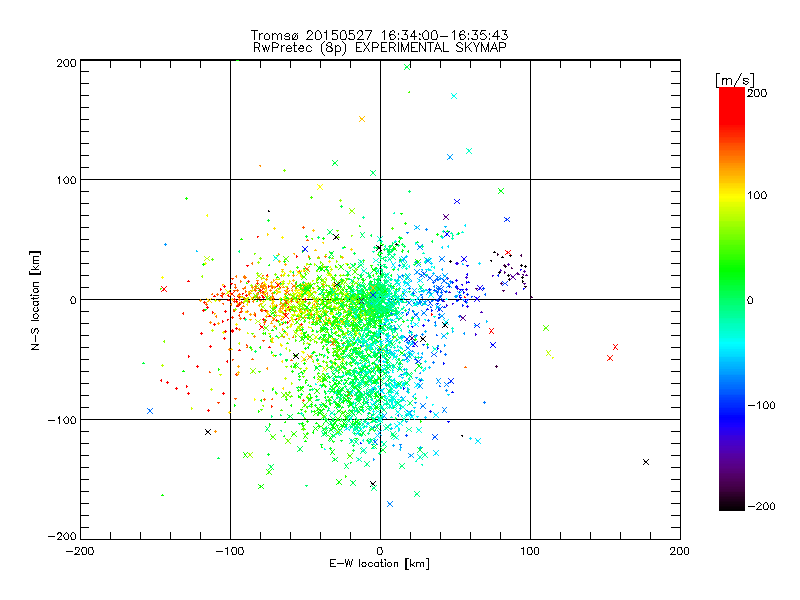Click the colorbar label '-200' at bottom
This screenshot has width=800, height=600.
pos(761,506)
